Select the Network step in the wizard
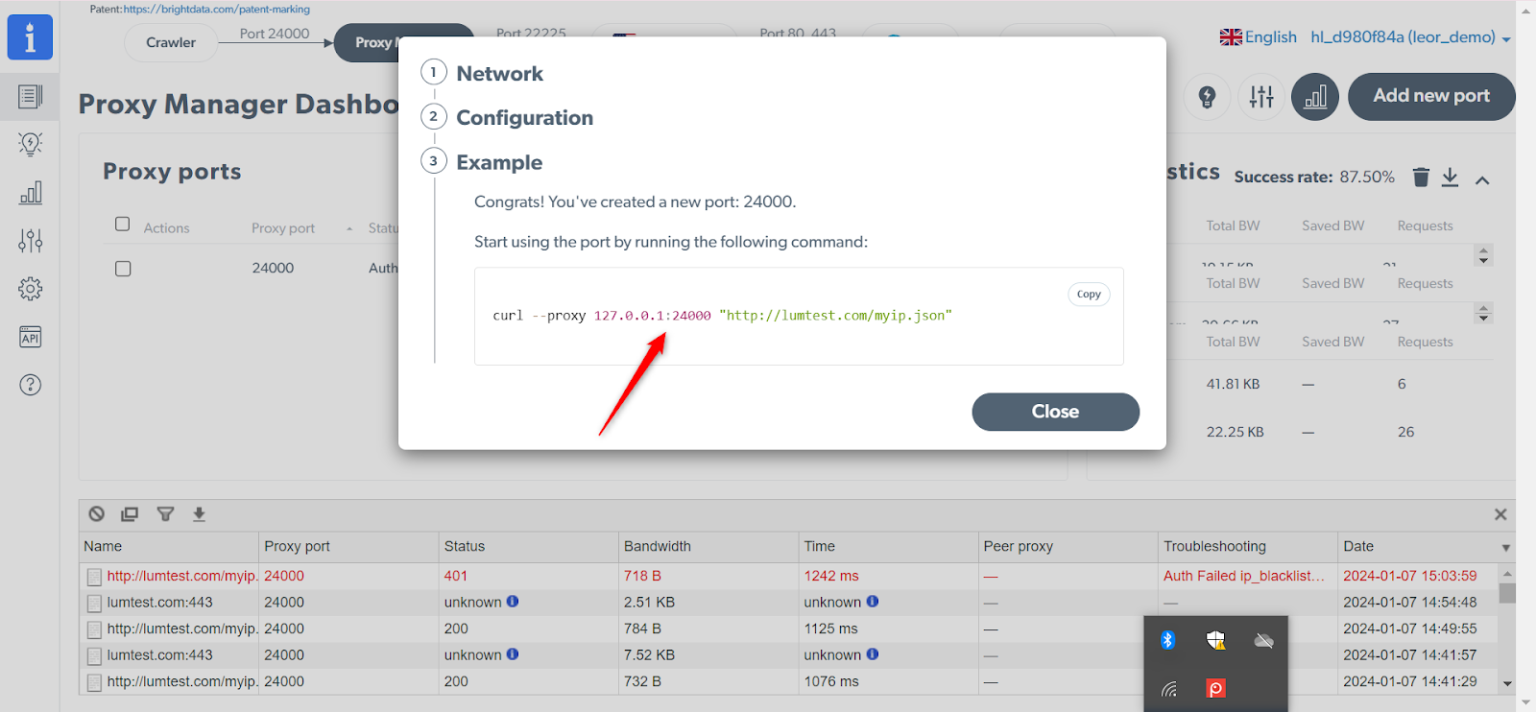 click(499, 74)
